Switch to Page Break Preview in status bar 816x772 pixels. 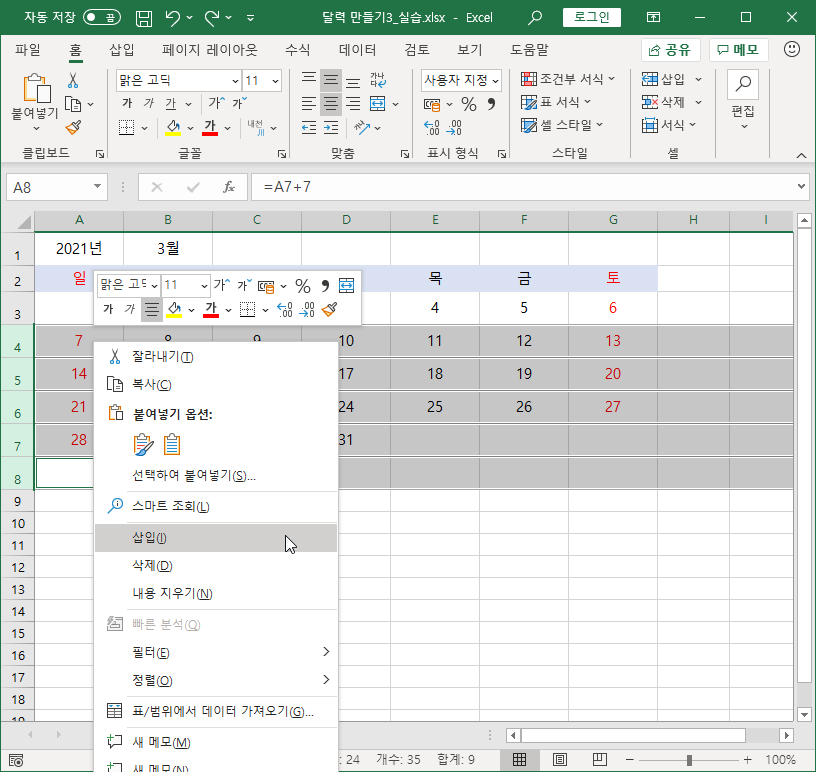point(600,760)
